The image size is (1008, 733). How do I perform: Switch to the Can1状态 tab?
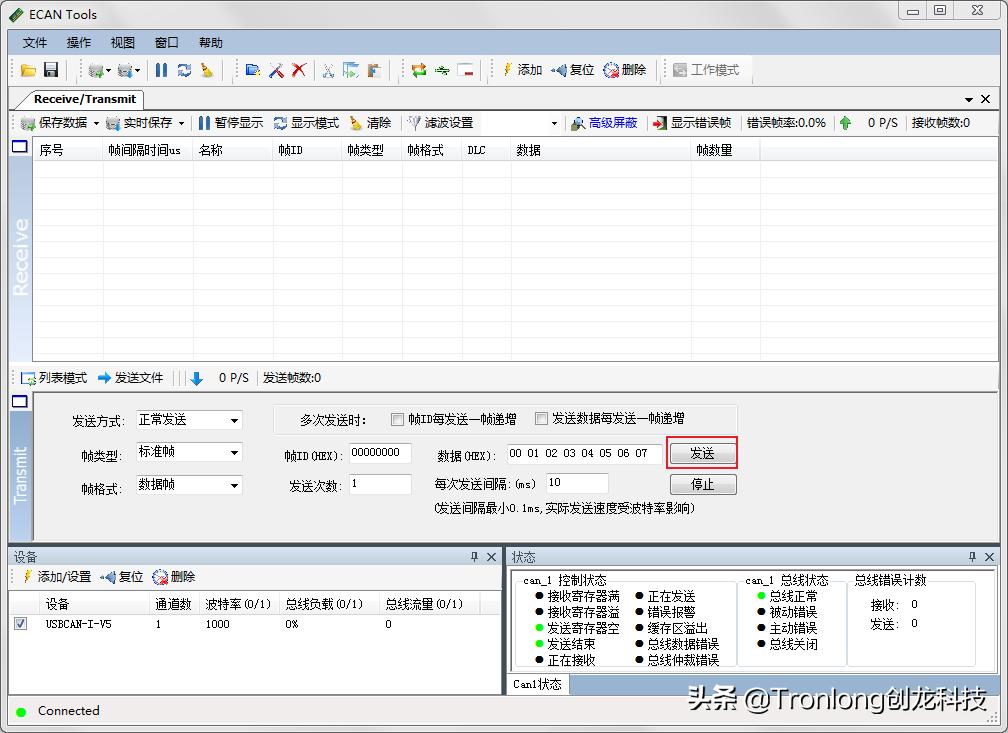coord(537,685)
